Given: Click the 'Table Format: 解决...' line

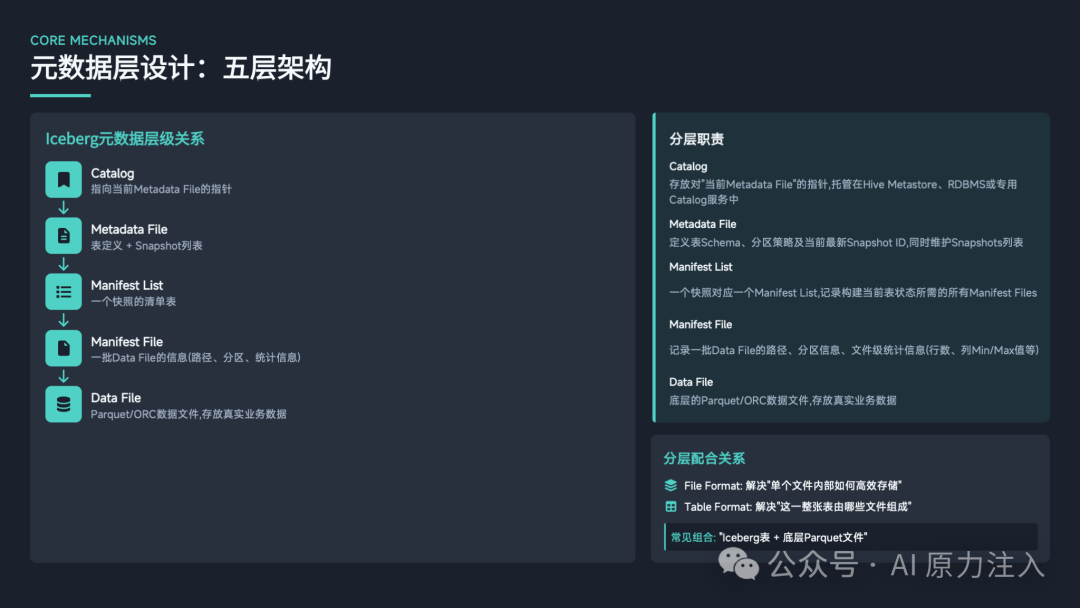Looking at the screenshot, I should [798, 507].
